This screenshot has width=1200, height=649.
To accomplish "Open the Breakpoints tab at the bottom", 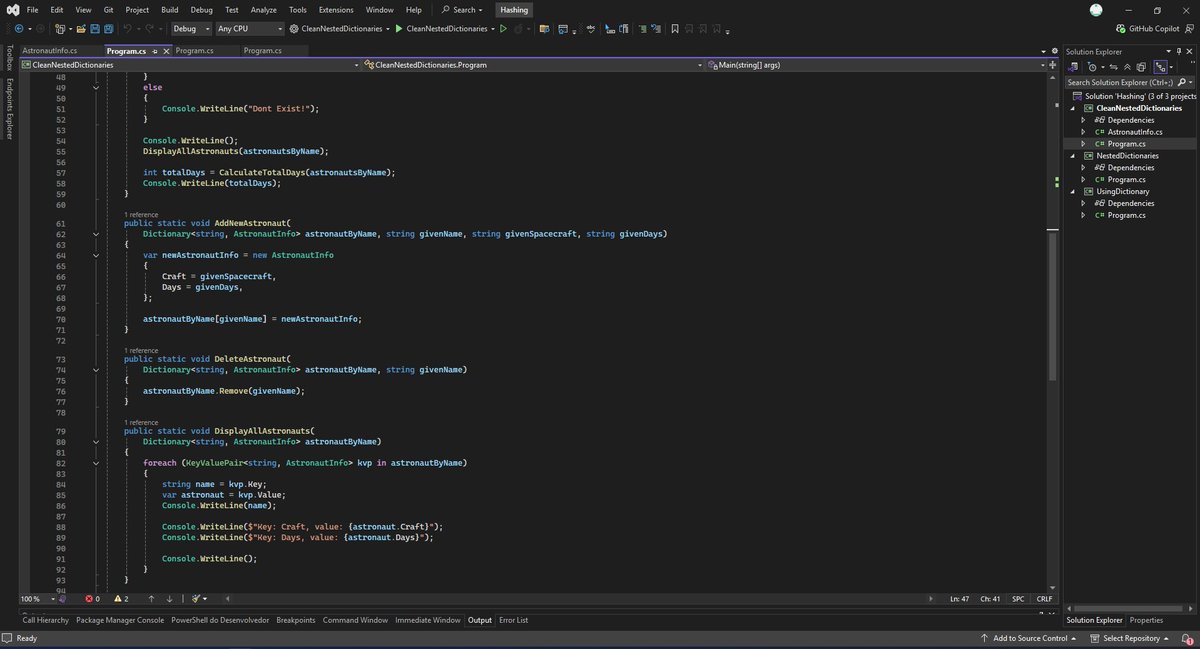I will pyautogui.click(x=295, y=620).
